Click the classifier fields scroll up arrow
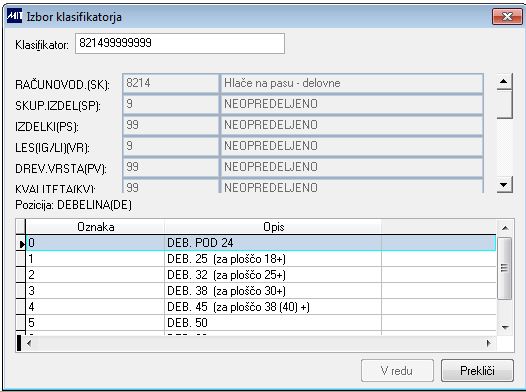Viewport: 526px width, 392px height. (x=504, y=81)
